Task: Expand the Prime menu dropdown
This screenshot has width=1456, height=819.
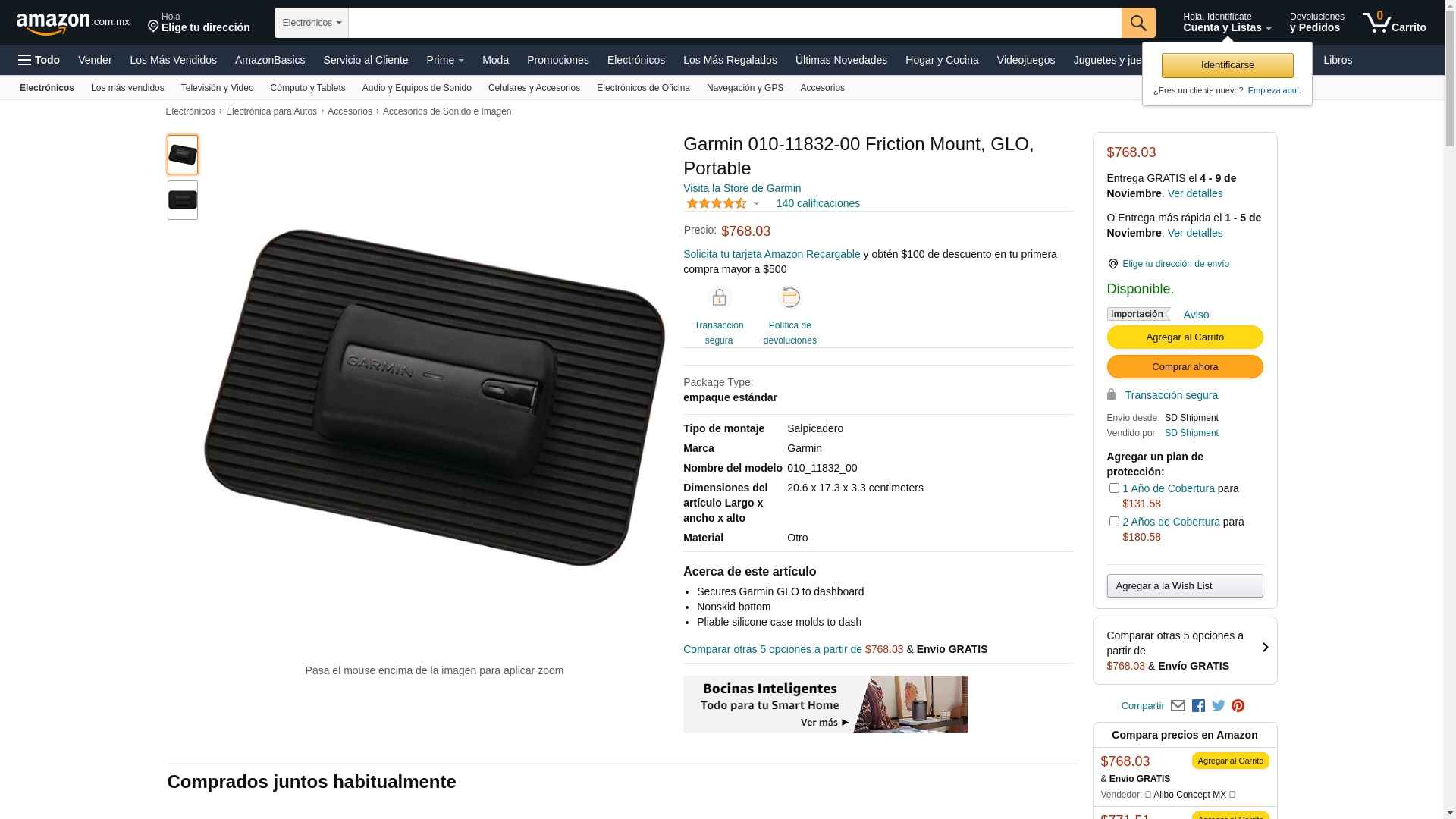Action: coord(445,60)
